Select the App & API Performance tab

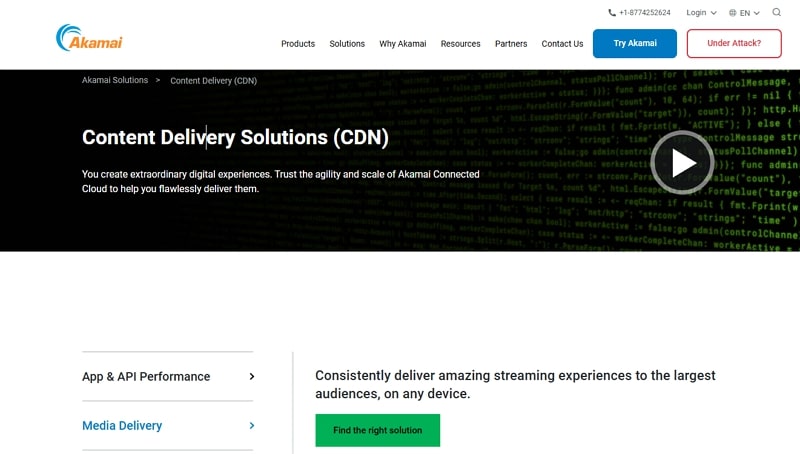[168, 376]
